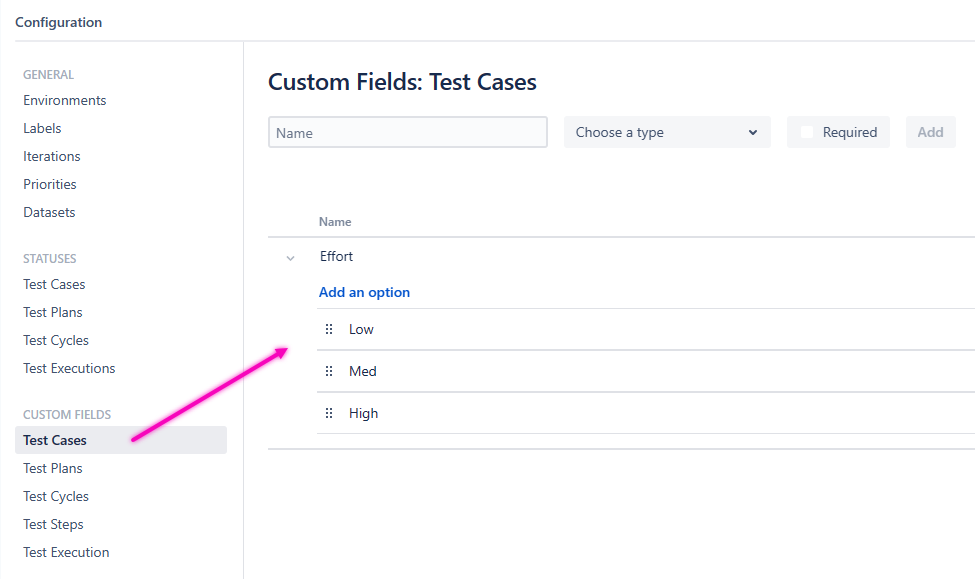
Task: Open the Choose a type dropdown
Action: click(667, 132)
